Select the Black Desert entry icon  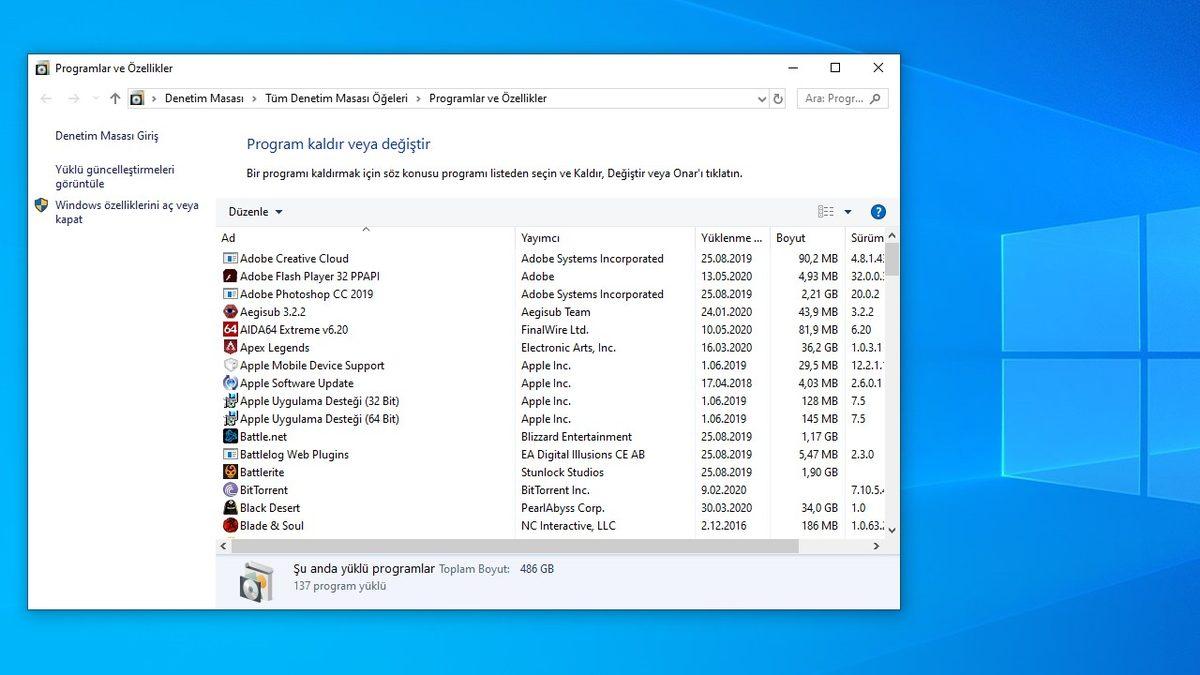pos(229,508)
